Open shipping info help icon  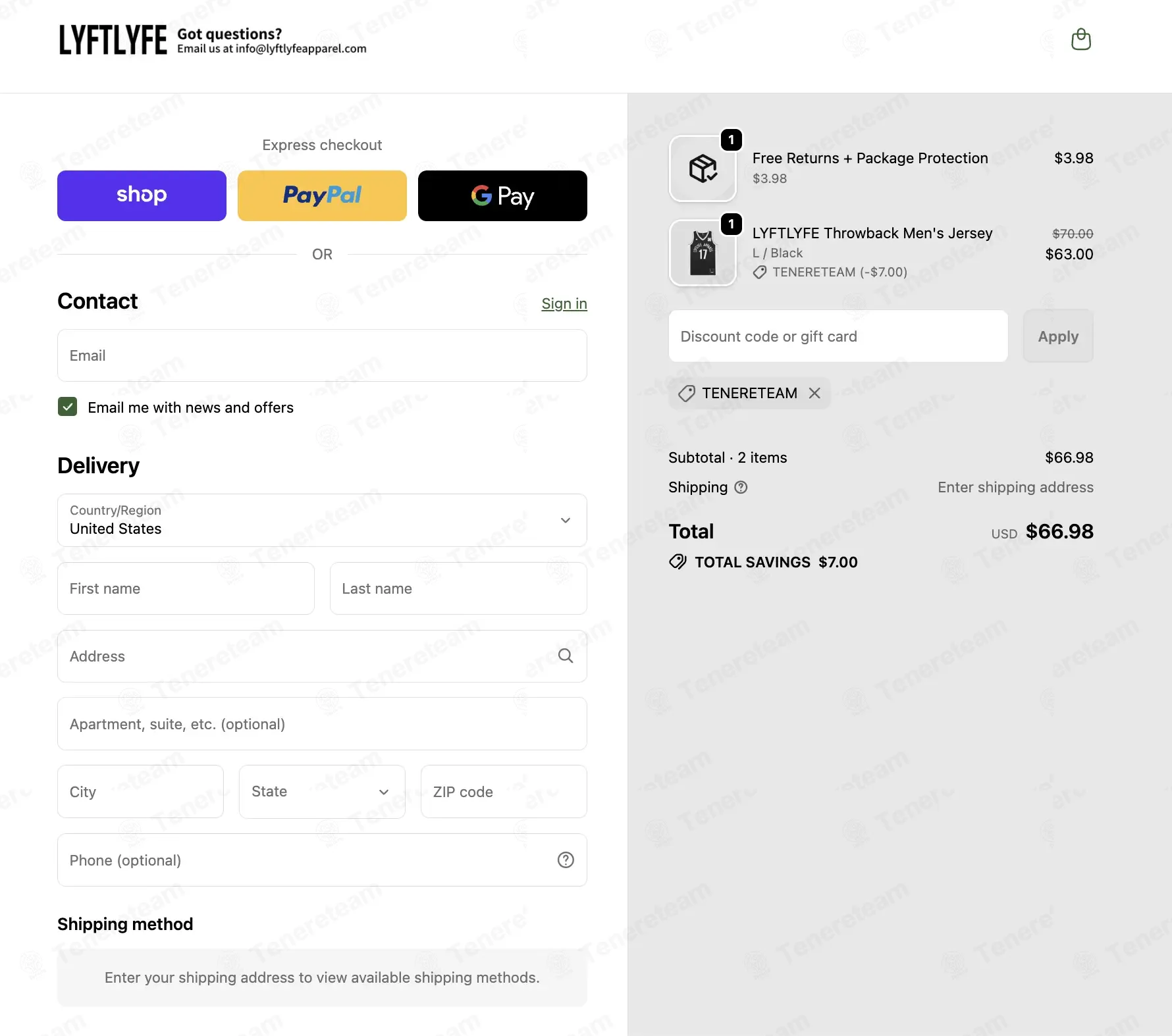click(x=741, y=487)
